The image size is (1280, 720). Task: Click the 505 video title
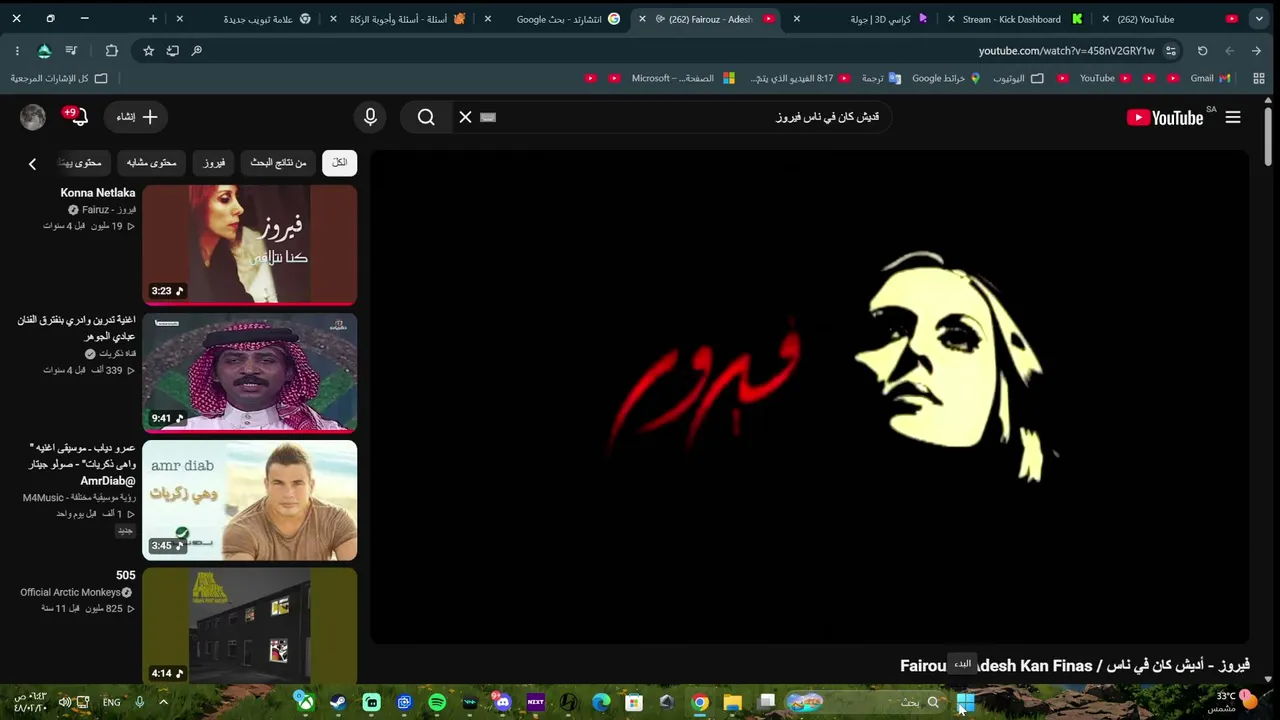coord(126,575)
